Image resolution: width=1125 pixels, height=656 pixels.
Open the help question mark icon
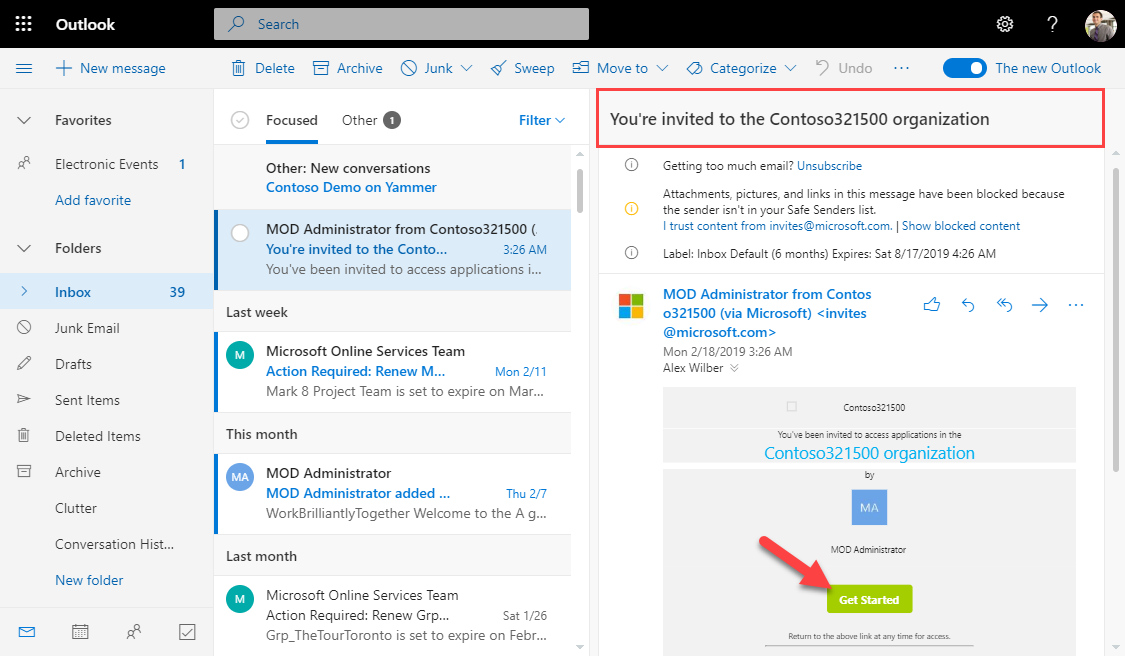(1052, 24)
